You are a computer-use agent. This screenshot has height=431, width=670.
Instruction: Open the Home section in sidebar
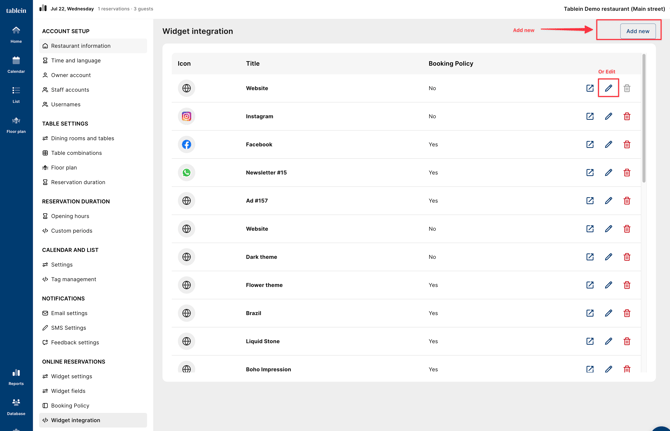(x=16, y=34)
